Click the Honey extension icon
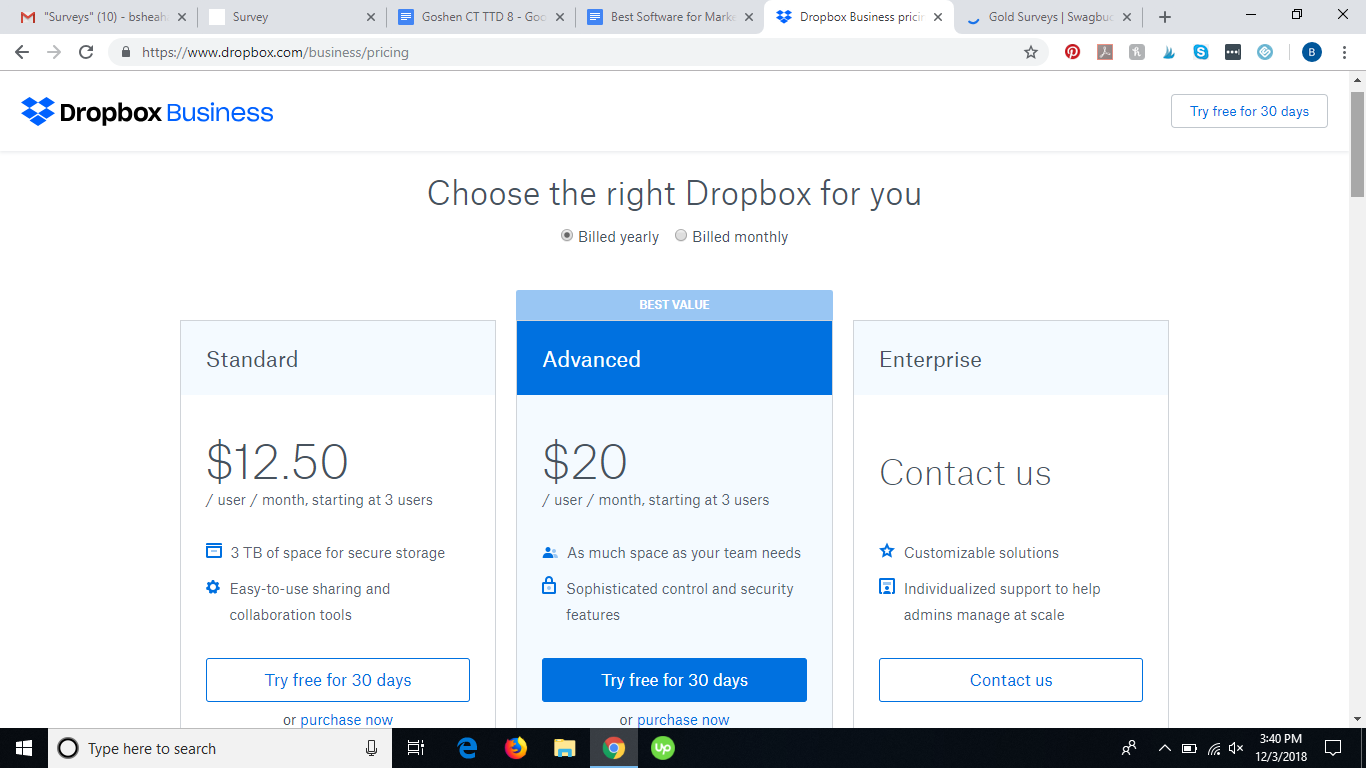The height and width of the screenshot is (768, 1366). point(1137,52)
